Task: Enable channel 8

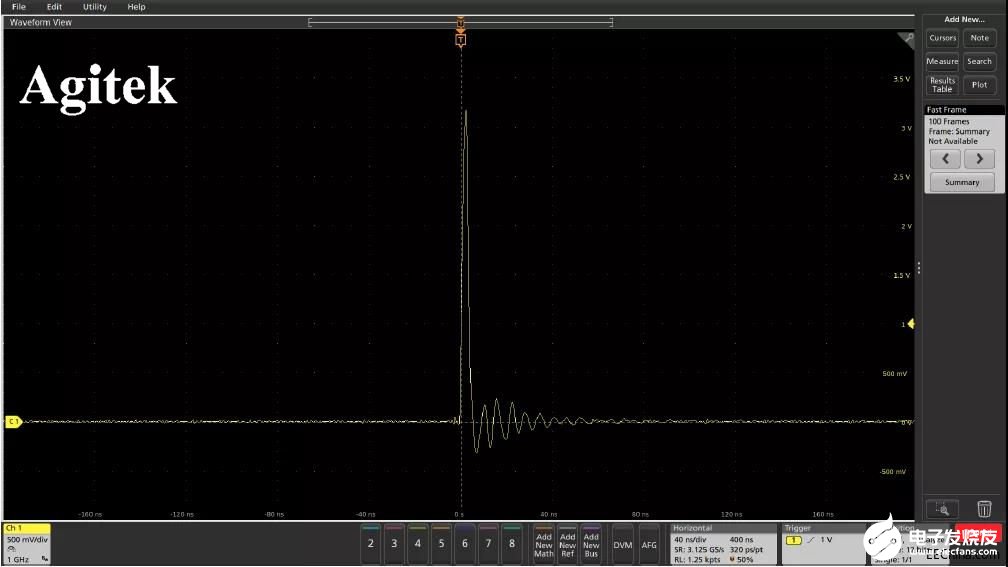Action: click(512, 544)
